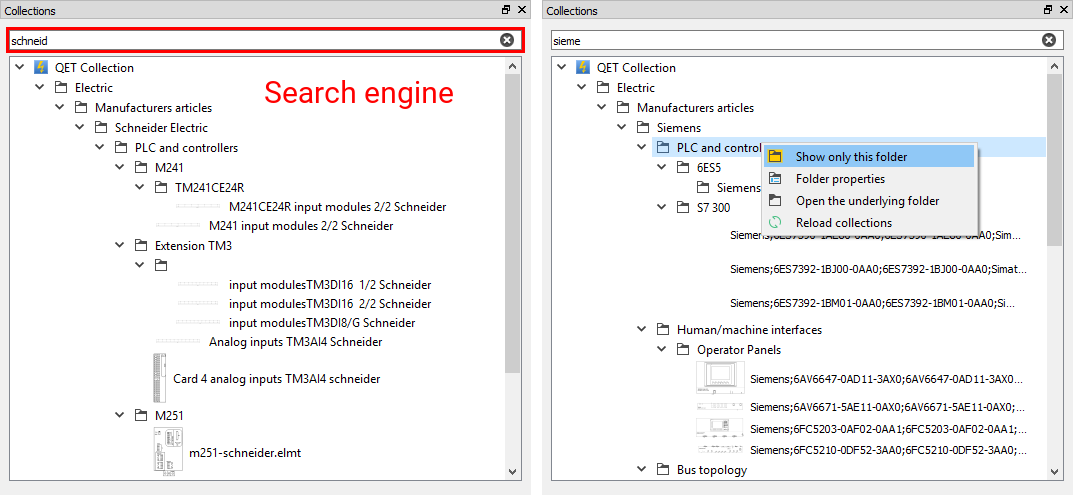Collapse the TM241CE24R folder

pos(140,187)
